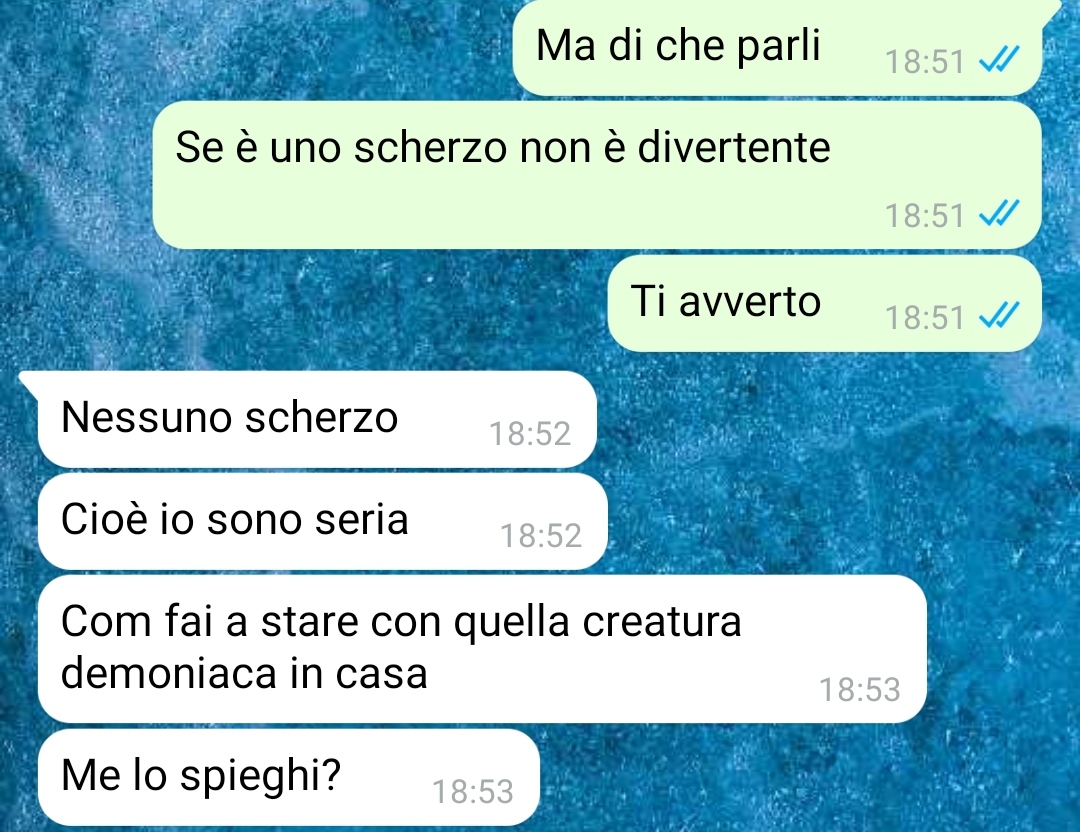Image resolution: width=1080 pixels, height=832 pixels.
Task: Click the 18:51 timestamp on 'Ma di che parli'
Action: [924, 62]
